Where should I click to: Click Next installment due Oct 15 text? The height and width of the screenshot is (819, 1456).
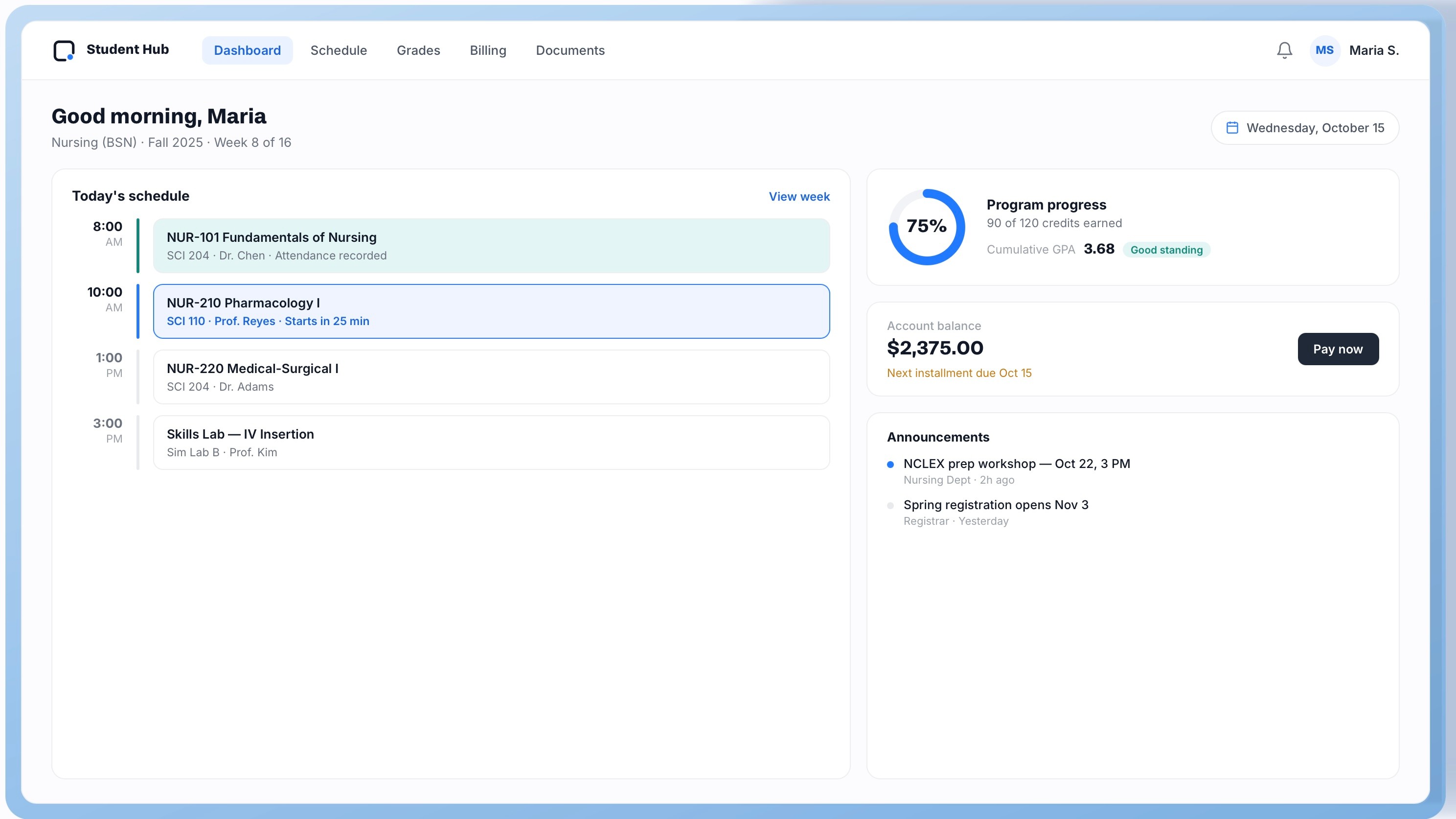tap(958, 373)
